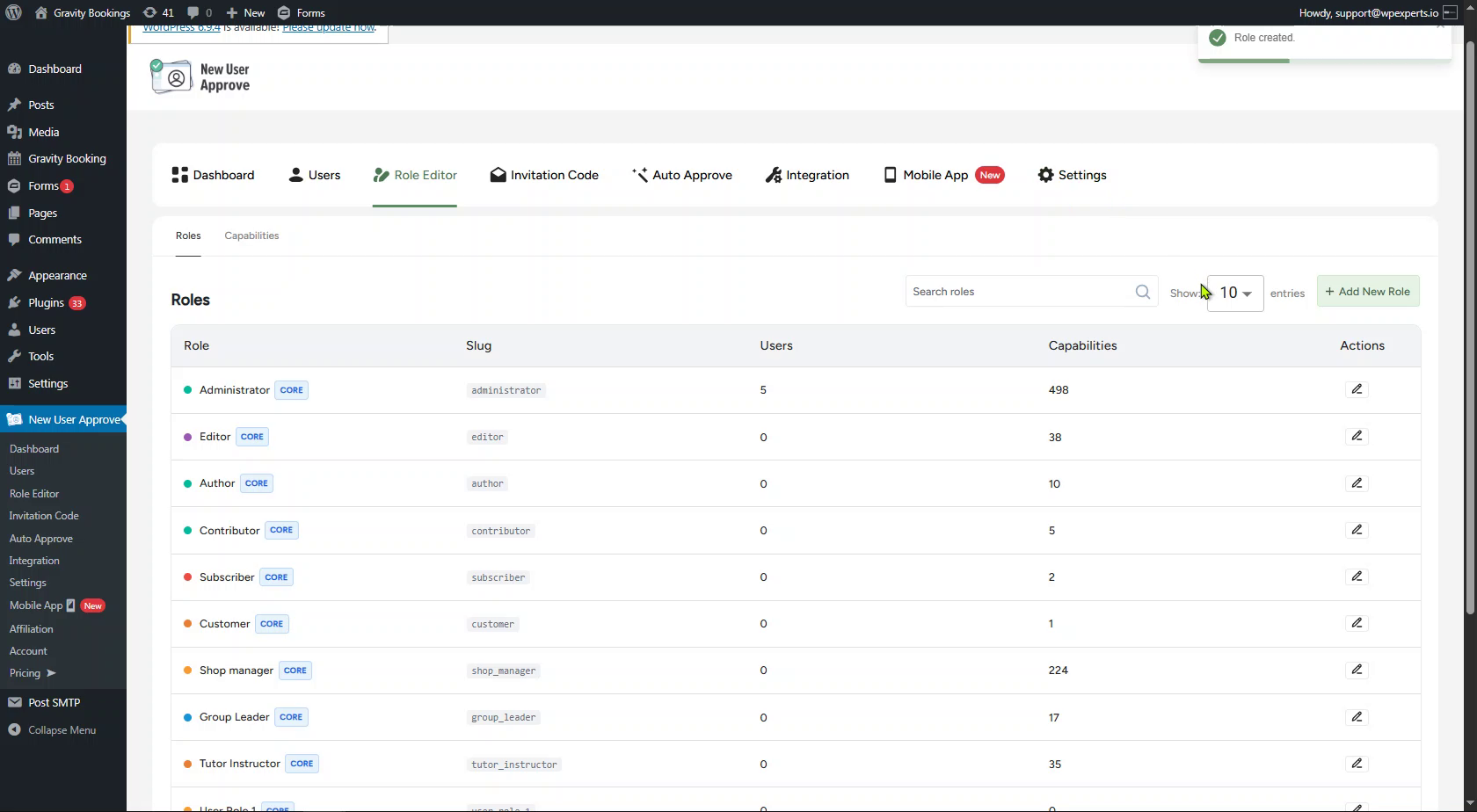Open Tools in the sidebar
Image resolution: width=1477 pixels, height=812 pixels.
40,357
